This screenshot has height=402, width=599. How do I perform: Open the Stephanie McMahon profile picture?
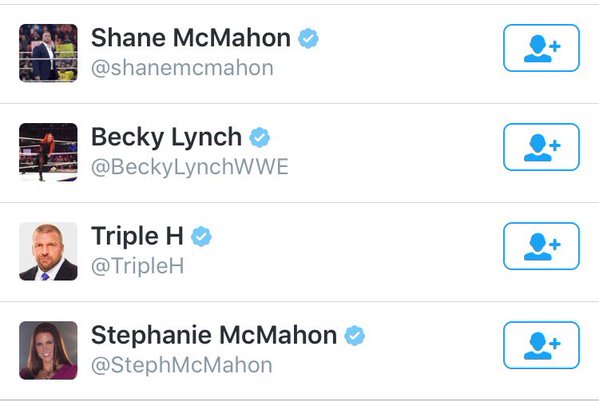pos(48,350)
